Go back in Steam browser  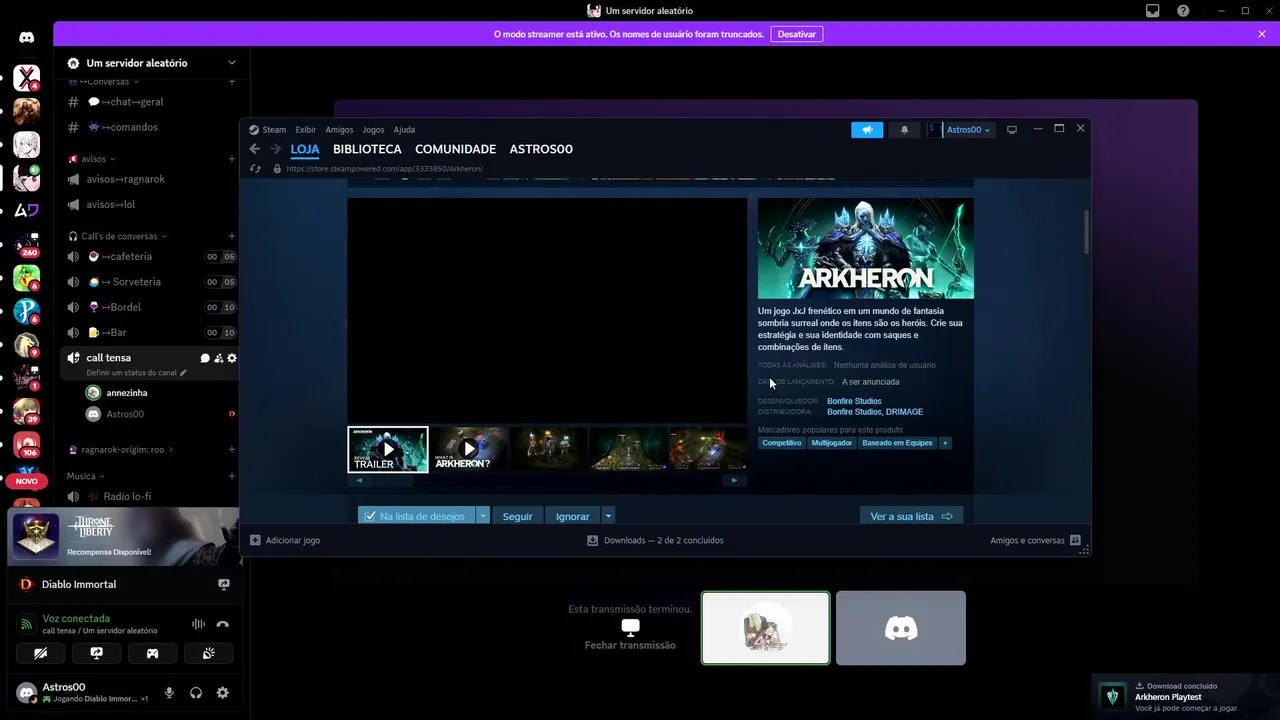[255, 149]
